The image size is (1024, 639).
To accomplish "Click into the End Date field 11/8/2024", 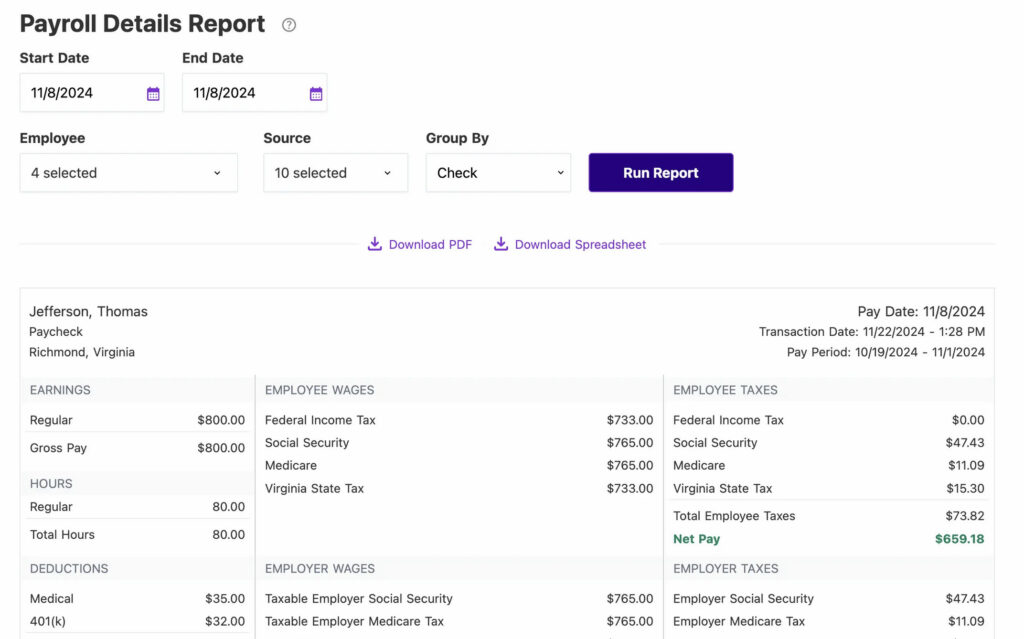I will [x=254, y=93].
